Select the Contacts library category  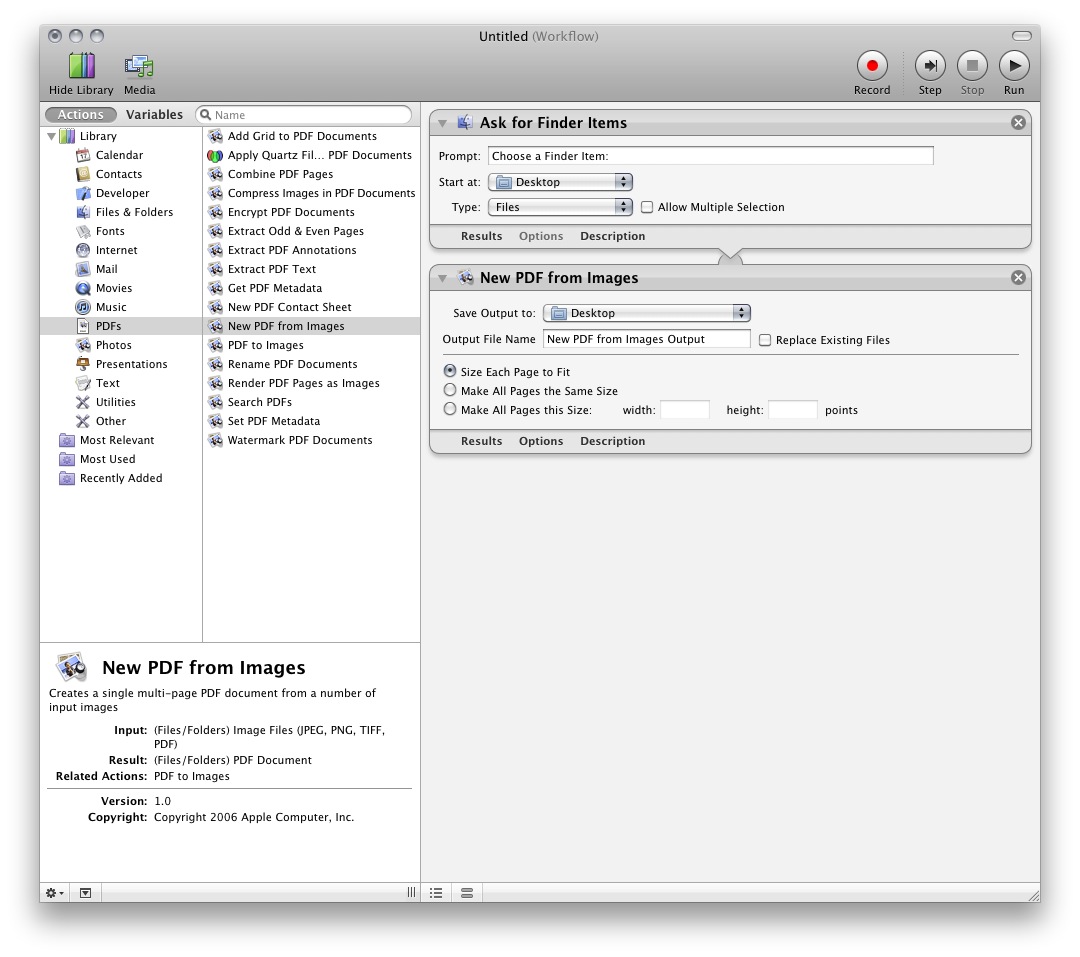click(120, 174)
